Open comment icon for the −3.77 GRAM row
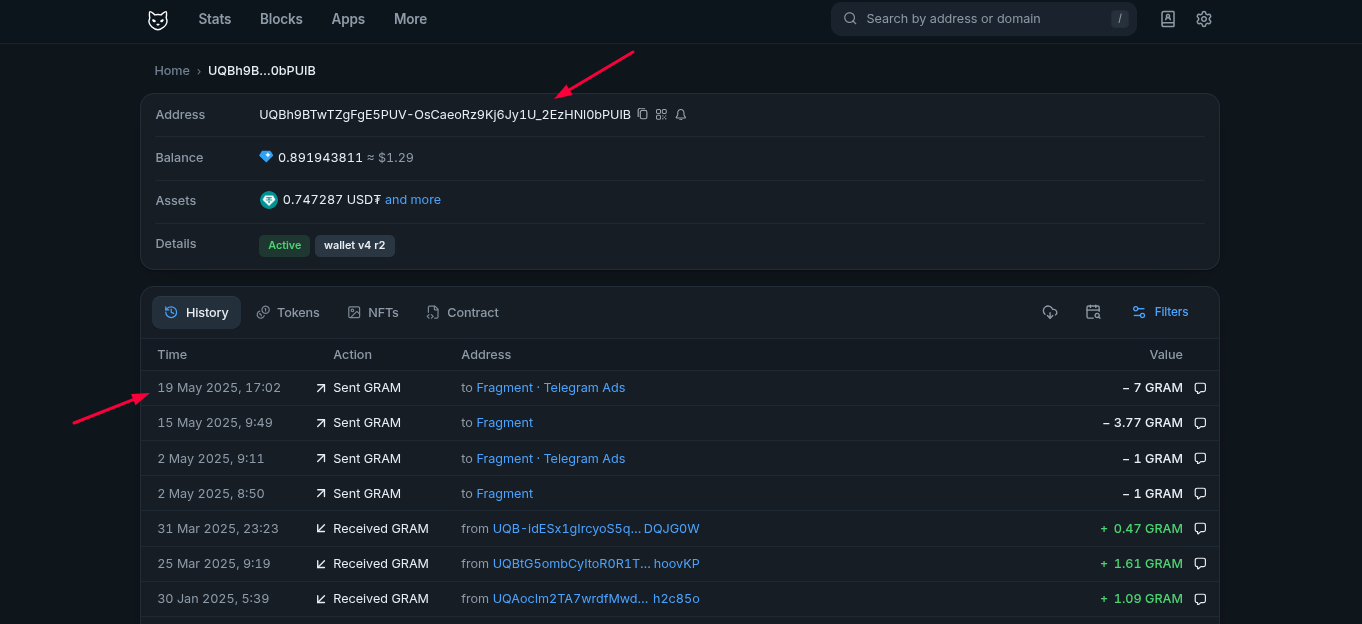The height and width of the screenshot is (624, 1362). pos(1200,423)
